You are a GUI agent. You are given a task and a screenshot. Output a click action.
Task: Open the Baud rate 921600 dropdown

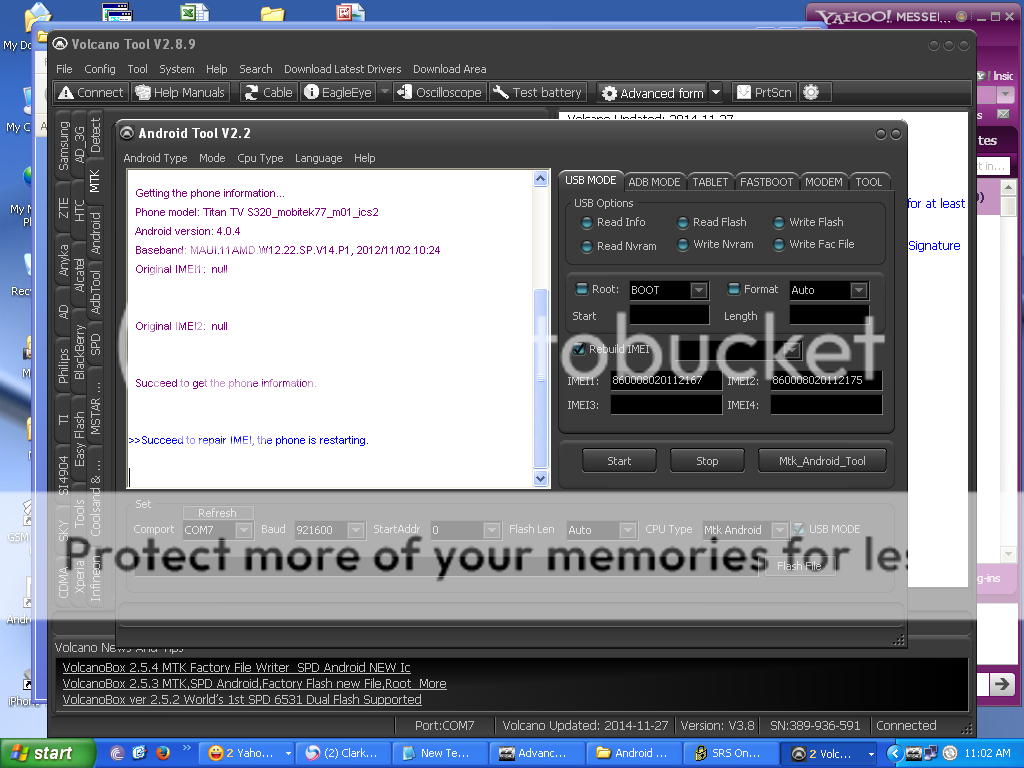[355, 530]
